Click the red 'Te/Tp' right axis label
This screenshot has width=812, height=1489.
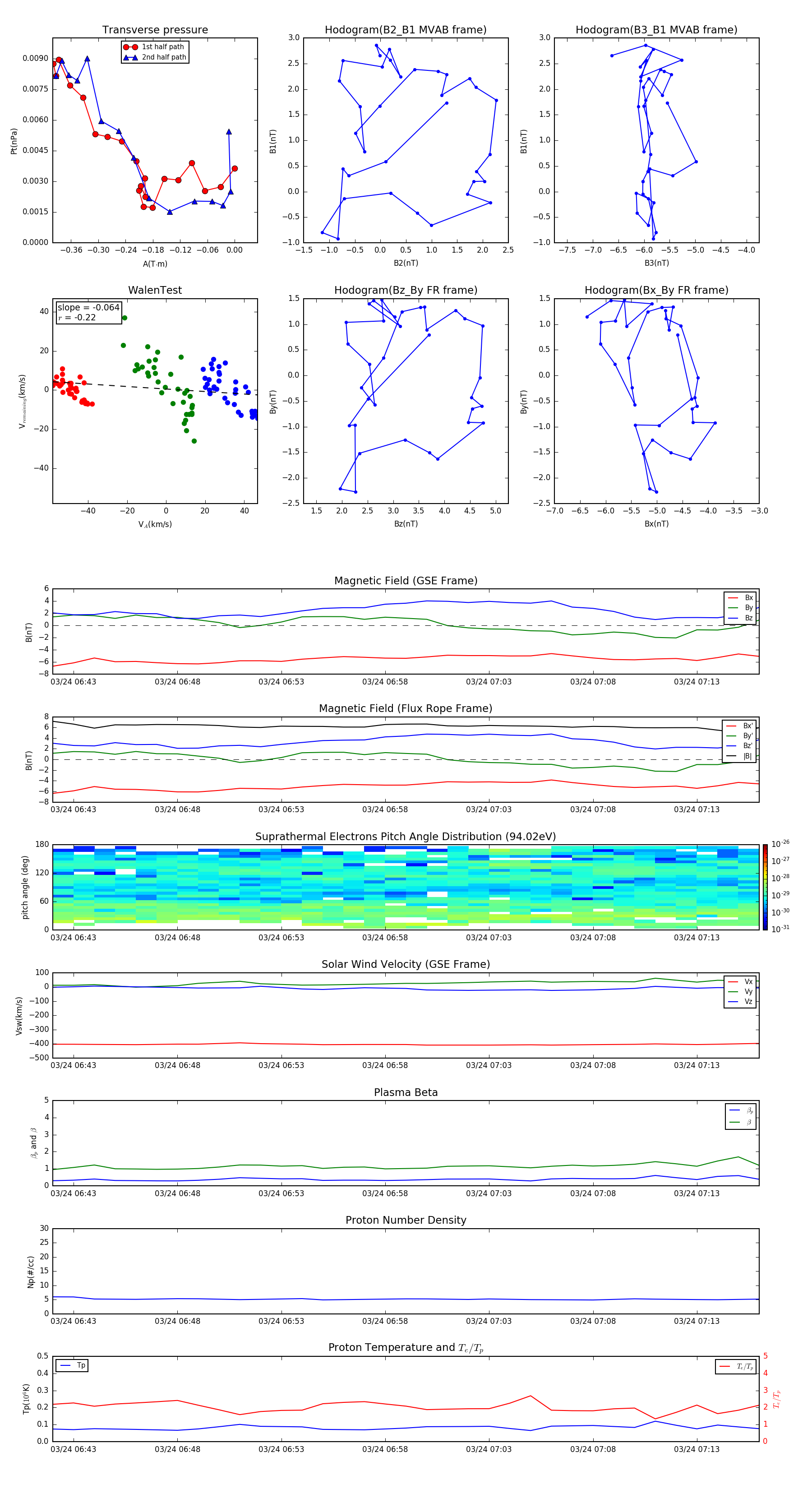click(776, 1399)
